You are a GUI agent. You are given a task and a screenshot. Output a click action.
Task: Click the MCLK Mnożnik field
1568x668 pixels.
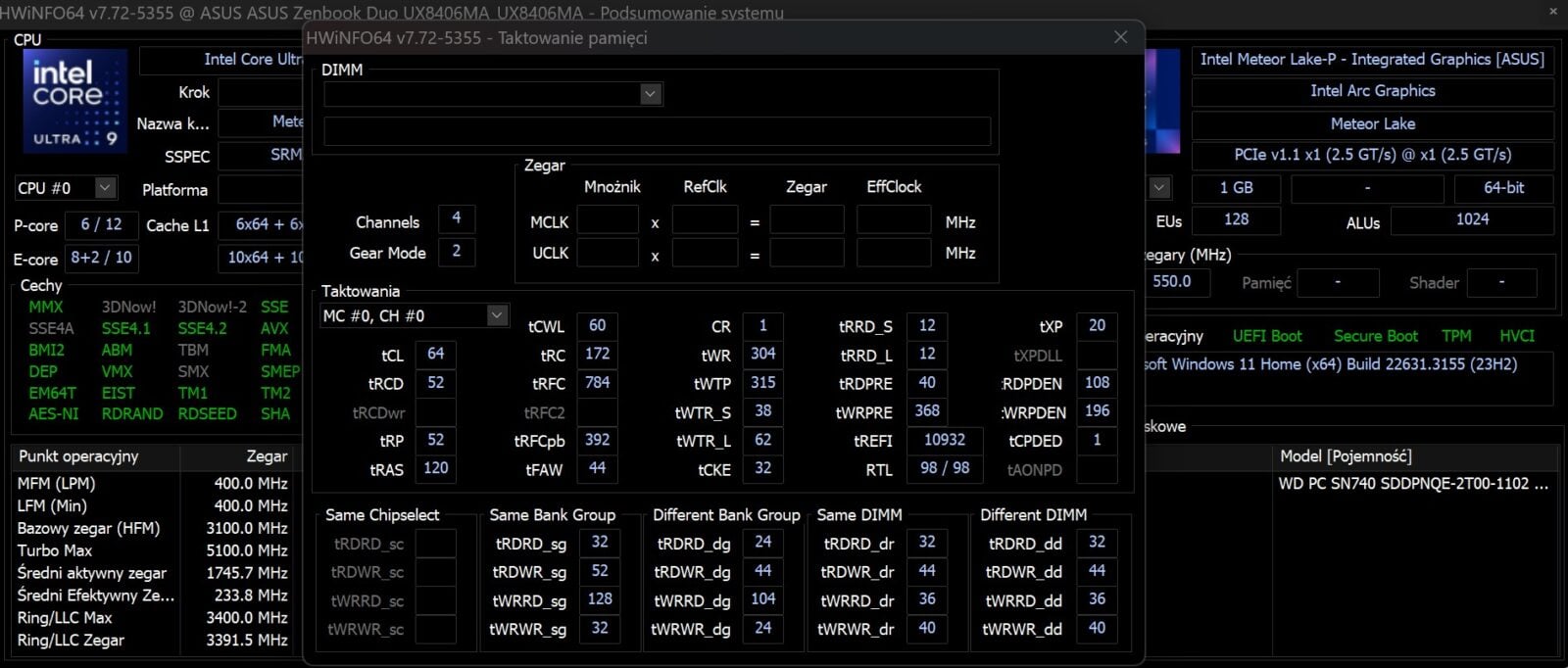coord(608,221)
